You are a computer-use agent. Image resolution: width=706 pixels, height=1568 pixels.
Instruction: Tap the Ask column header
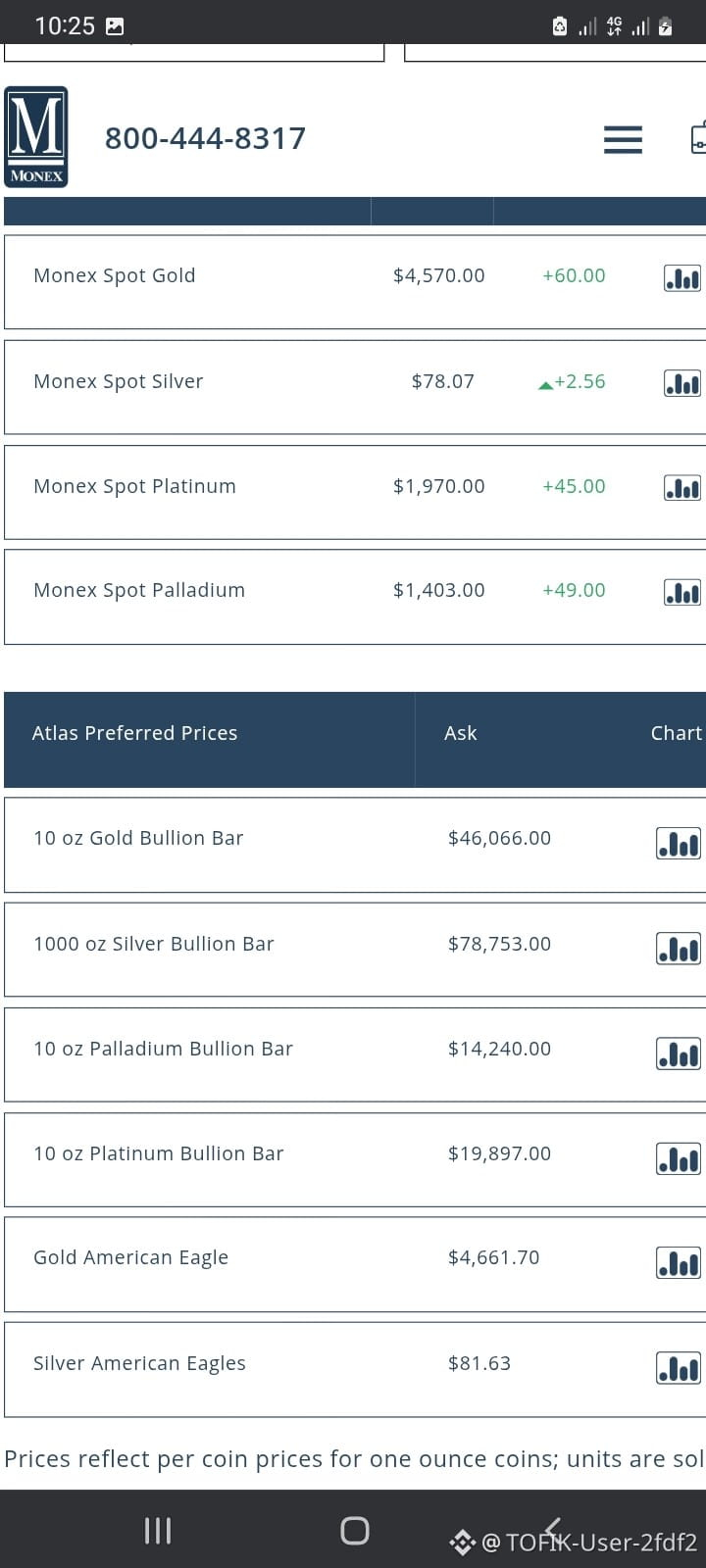coord(461,733)
